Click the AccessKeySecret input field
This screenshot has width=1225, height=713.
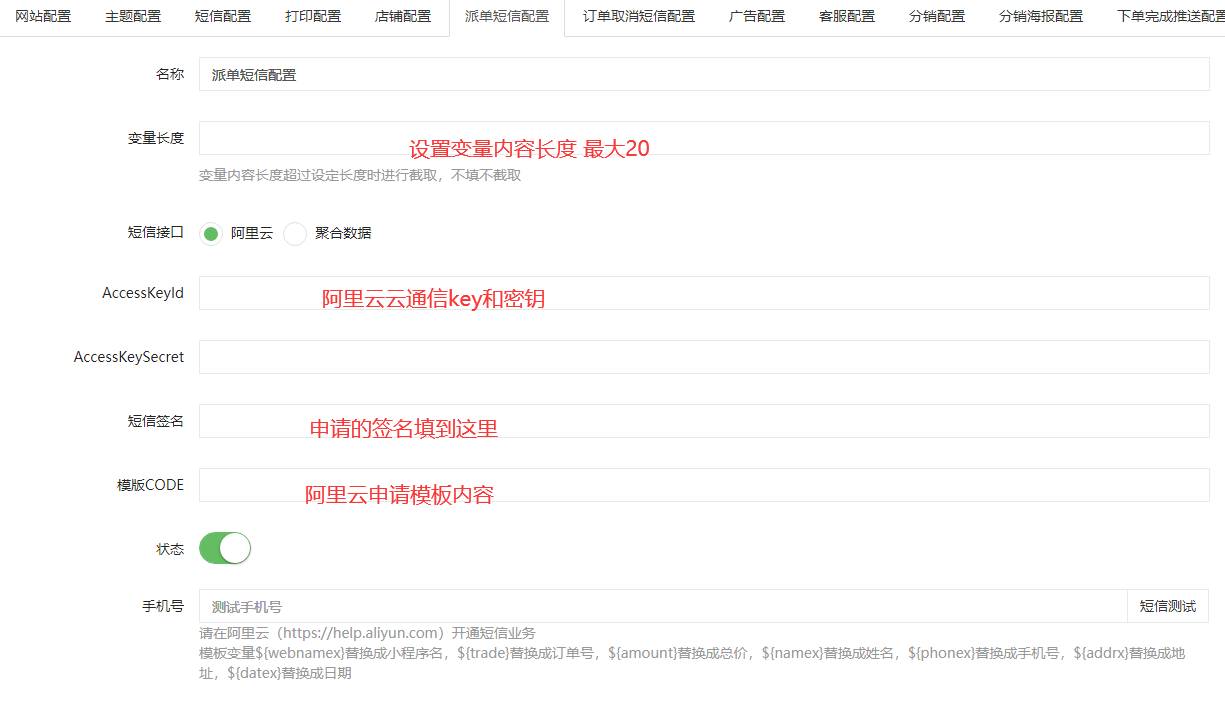pyautogui.click(x=704, y=357)
